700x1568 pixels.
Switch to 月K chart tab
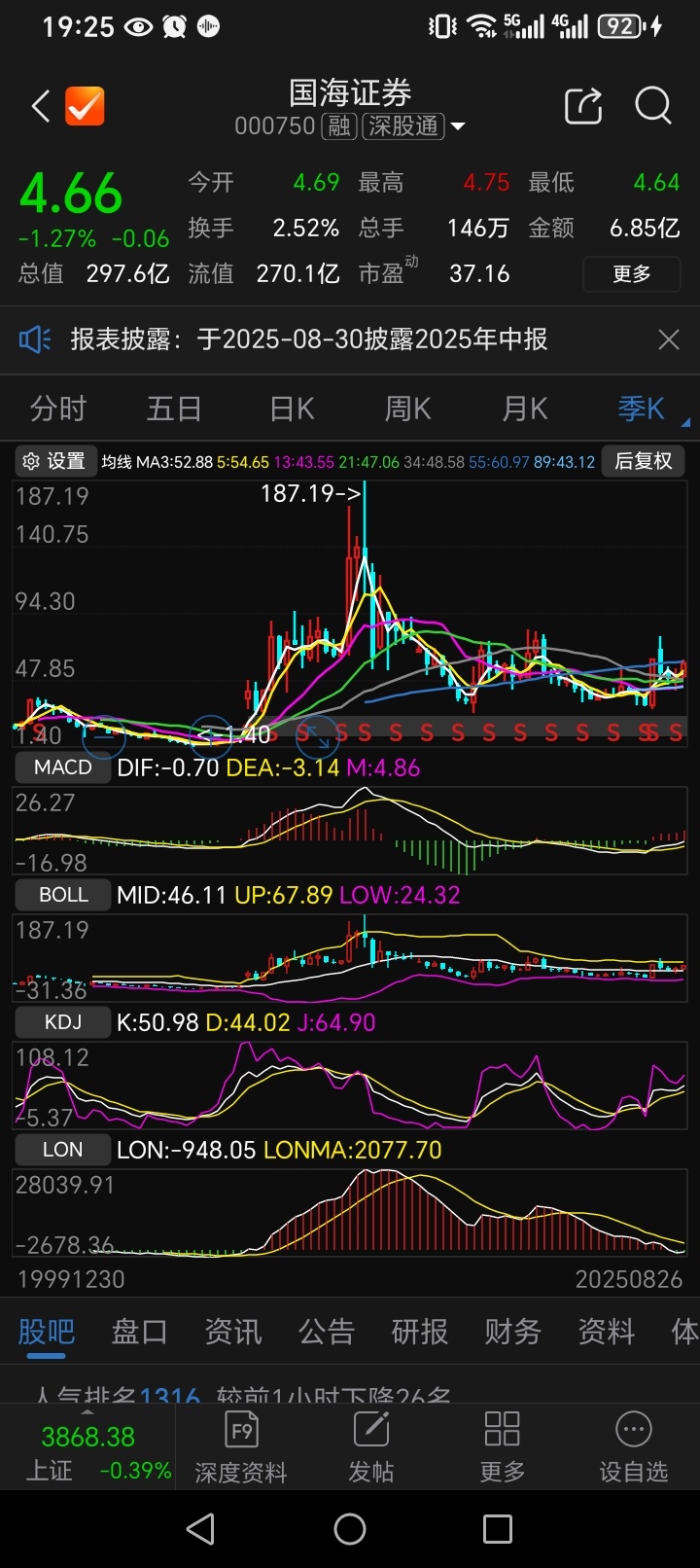point(525,409)
